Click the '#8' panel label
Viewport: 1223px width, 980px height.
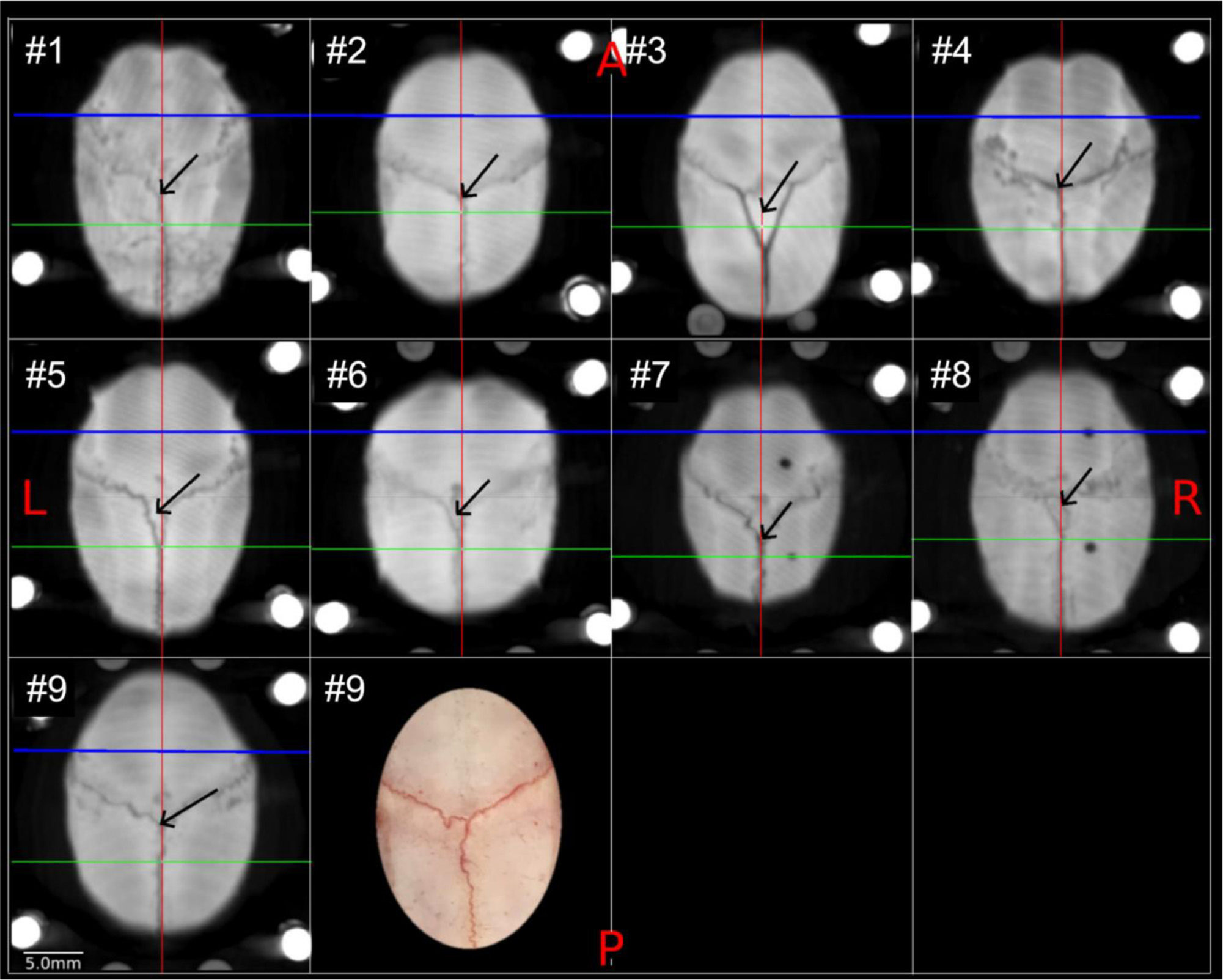950,375
